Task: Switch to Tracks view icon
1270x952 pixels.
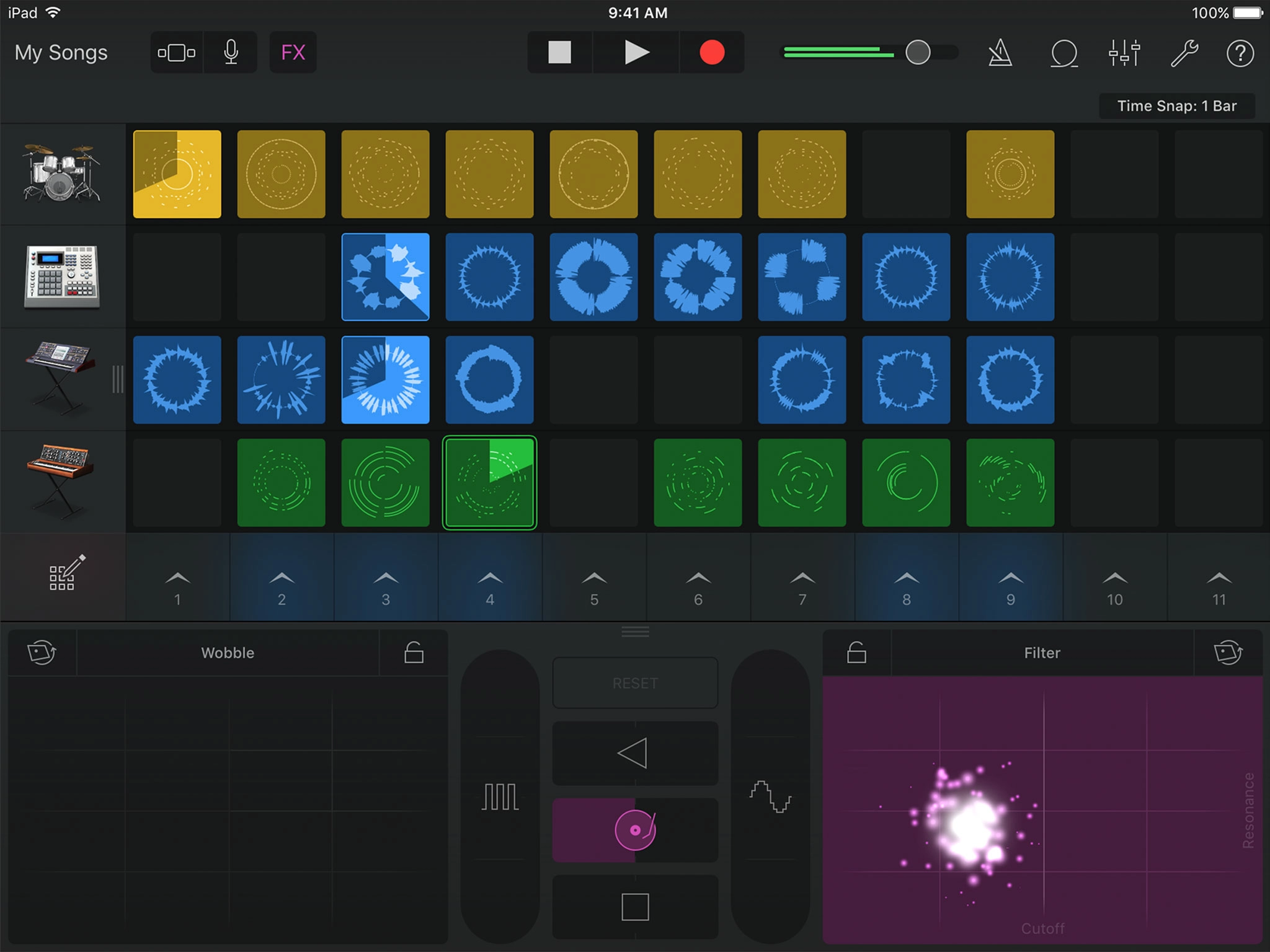Action: [177, 53]
